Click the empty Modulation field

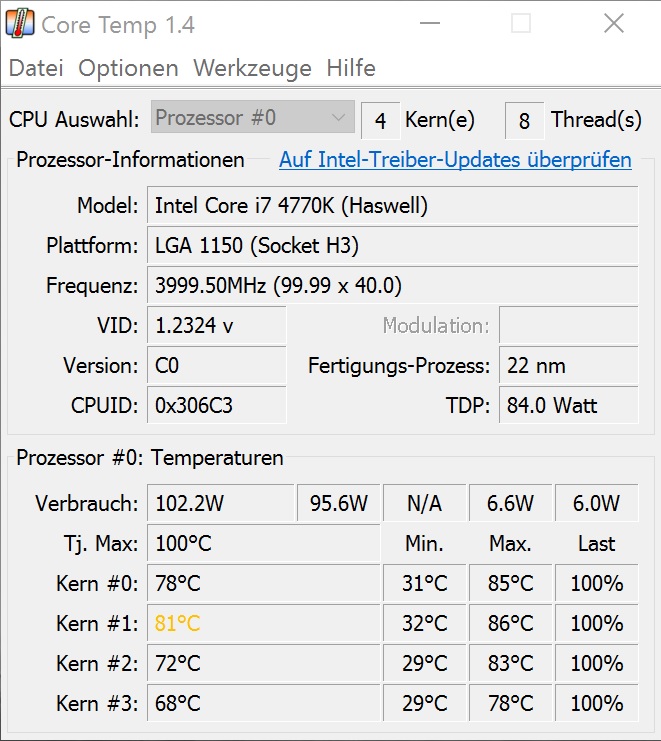(x=568, y=325)
